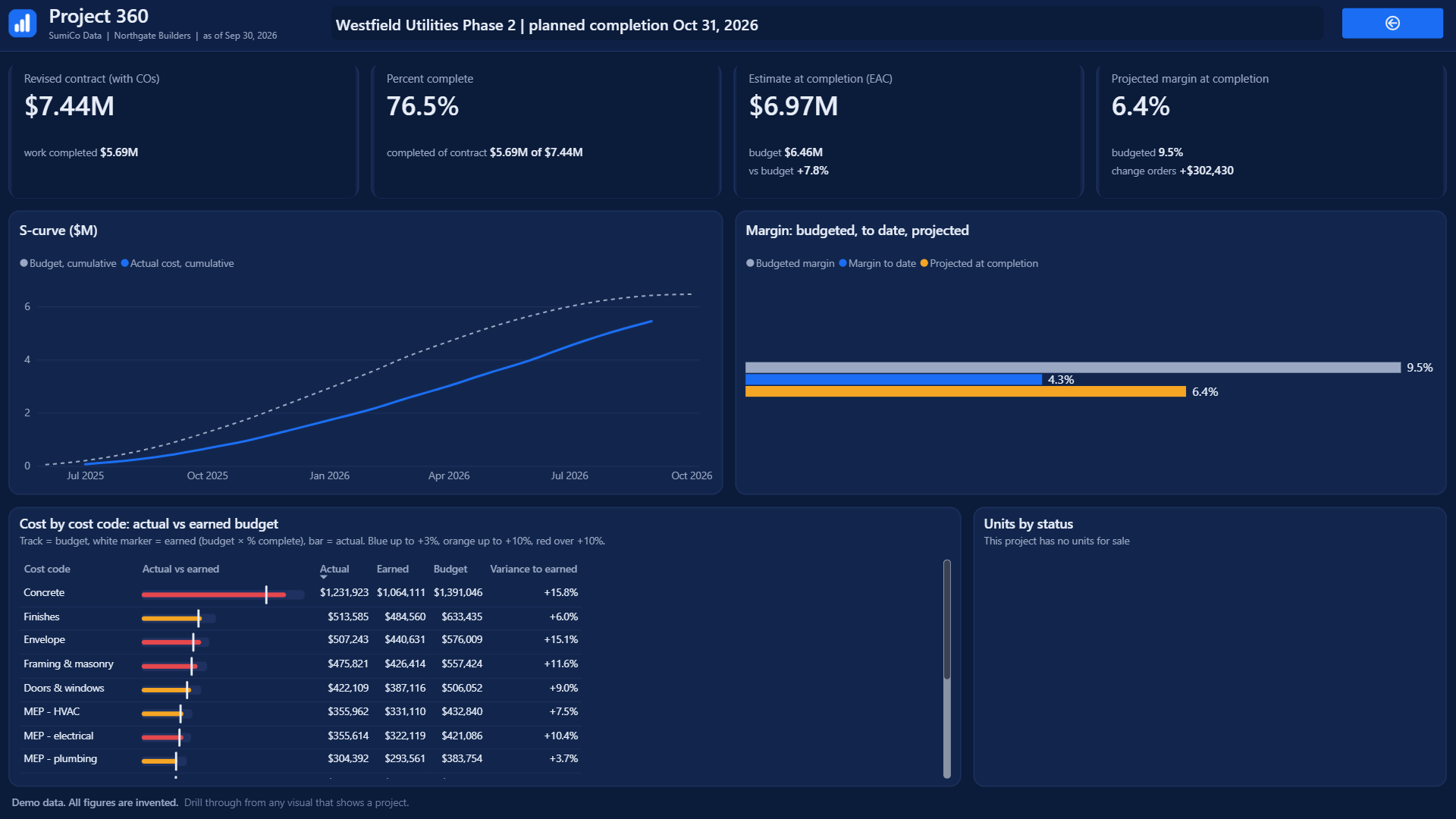Click the Margin to date legend dot
Screen dimensions: 1456x819
pyautogui.click(x=843, y=263)
